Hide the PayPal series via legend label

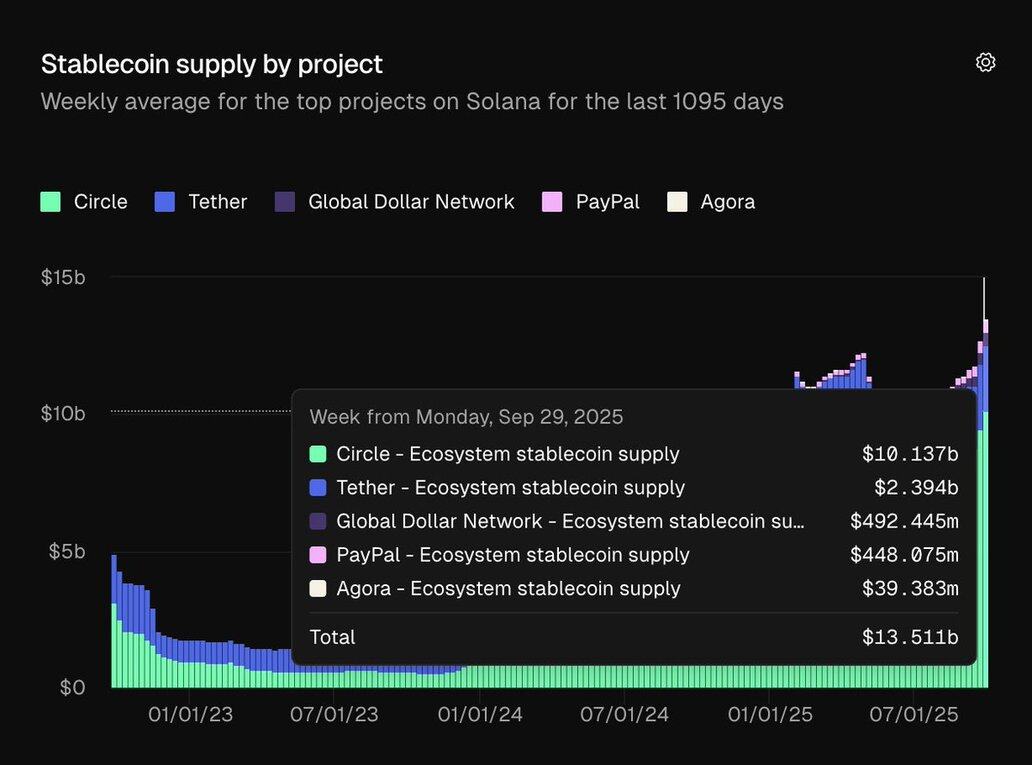pyautogui.click(x=607, y=202)
